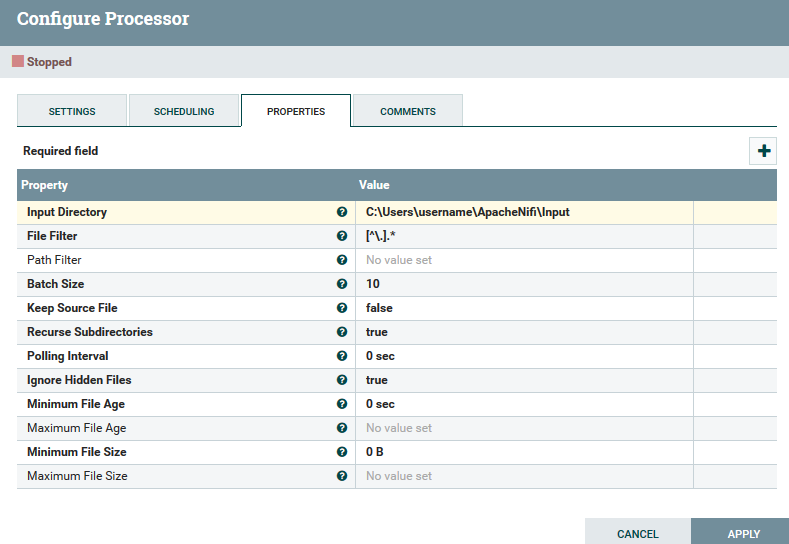789x544 pixels.
Task: Show Polling Interval help icon
Action: point(342,356)
